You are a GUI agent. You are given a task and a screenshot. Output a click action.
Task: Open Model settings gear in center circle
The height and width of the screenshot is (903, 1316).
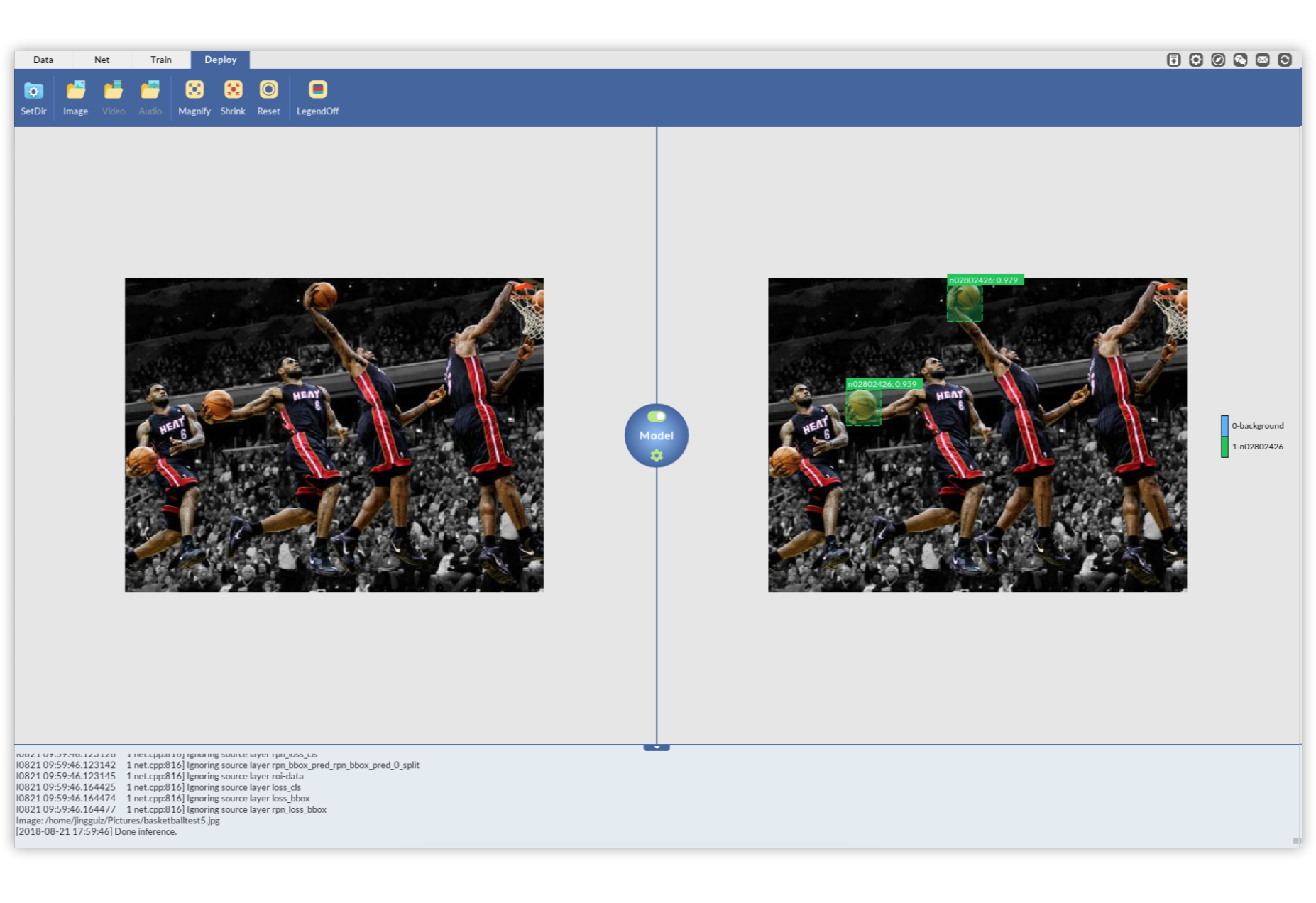(x=657, y=456)
